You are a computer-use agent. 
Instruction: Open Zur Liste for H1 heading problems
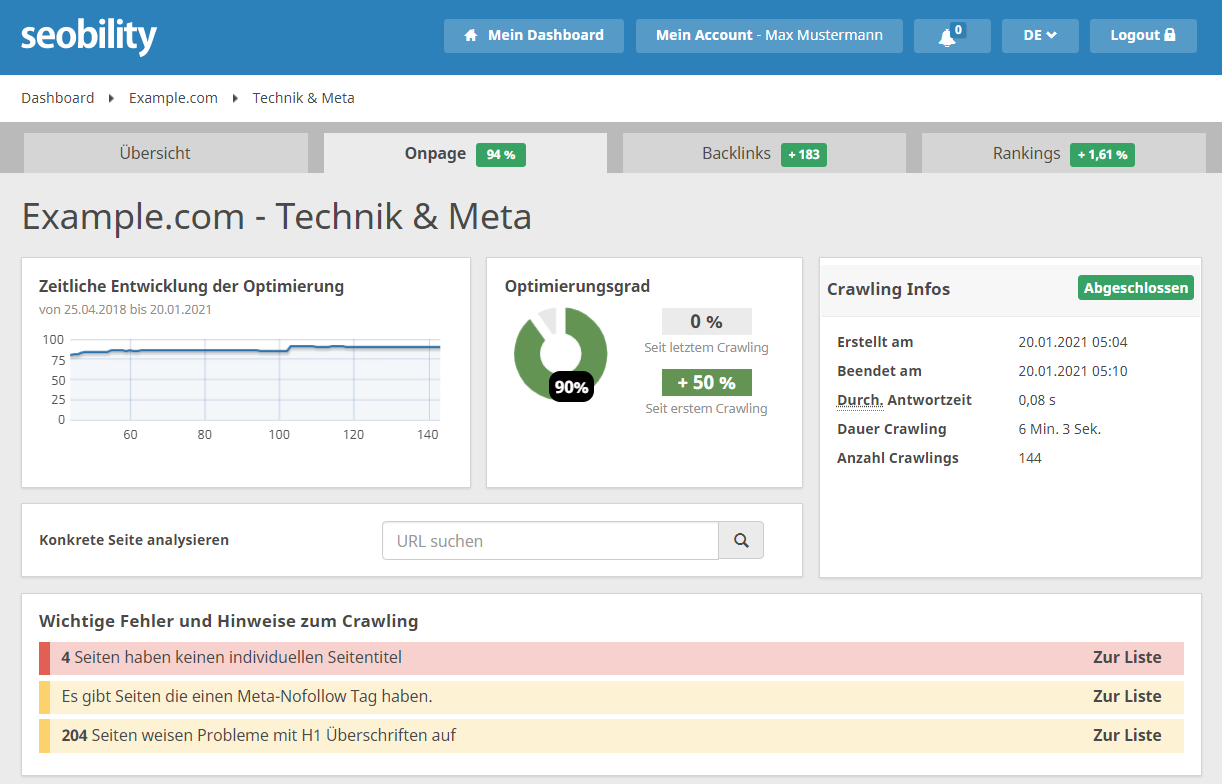click(x=1127, y=735)
